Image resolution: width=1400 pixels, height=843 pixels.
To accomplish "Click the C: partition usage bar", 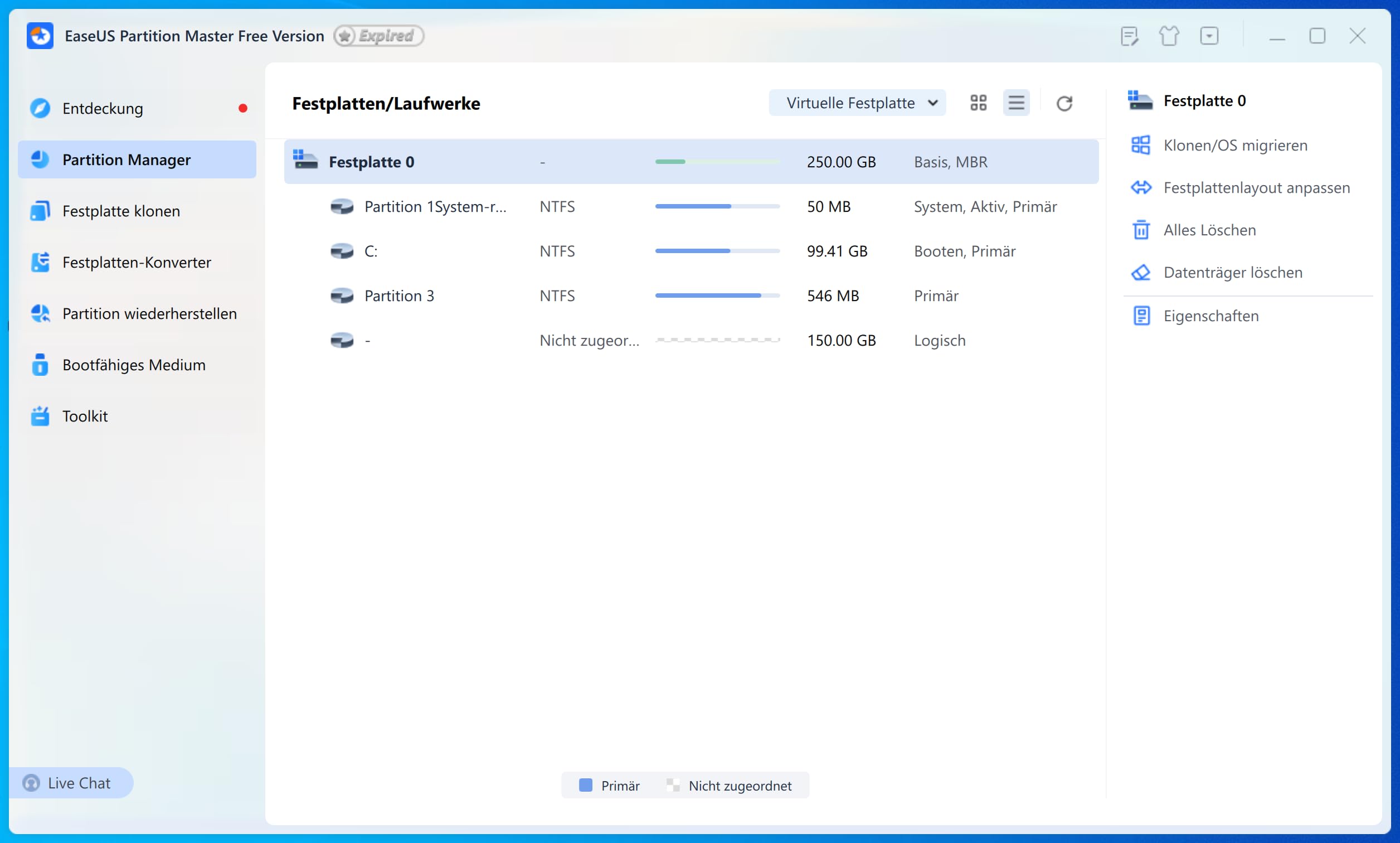I will coord(718,251).
